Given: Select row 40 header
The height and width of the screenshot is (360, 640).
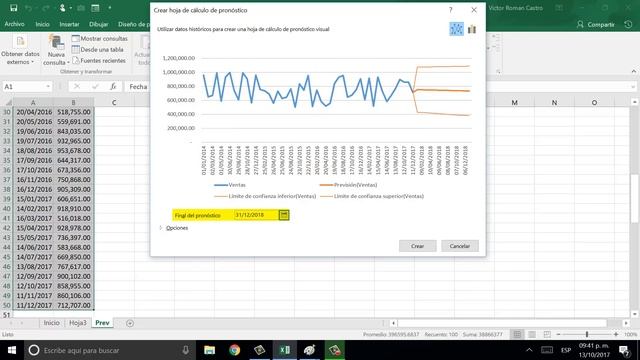Looking at the screenshot, I should (7, 209).
